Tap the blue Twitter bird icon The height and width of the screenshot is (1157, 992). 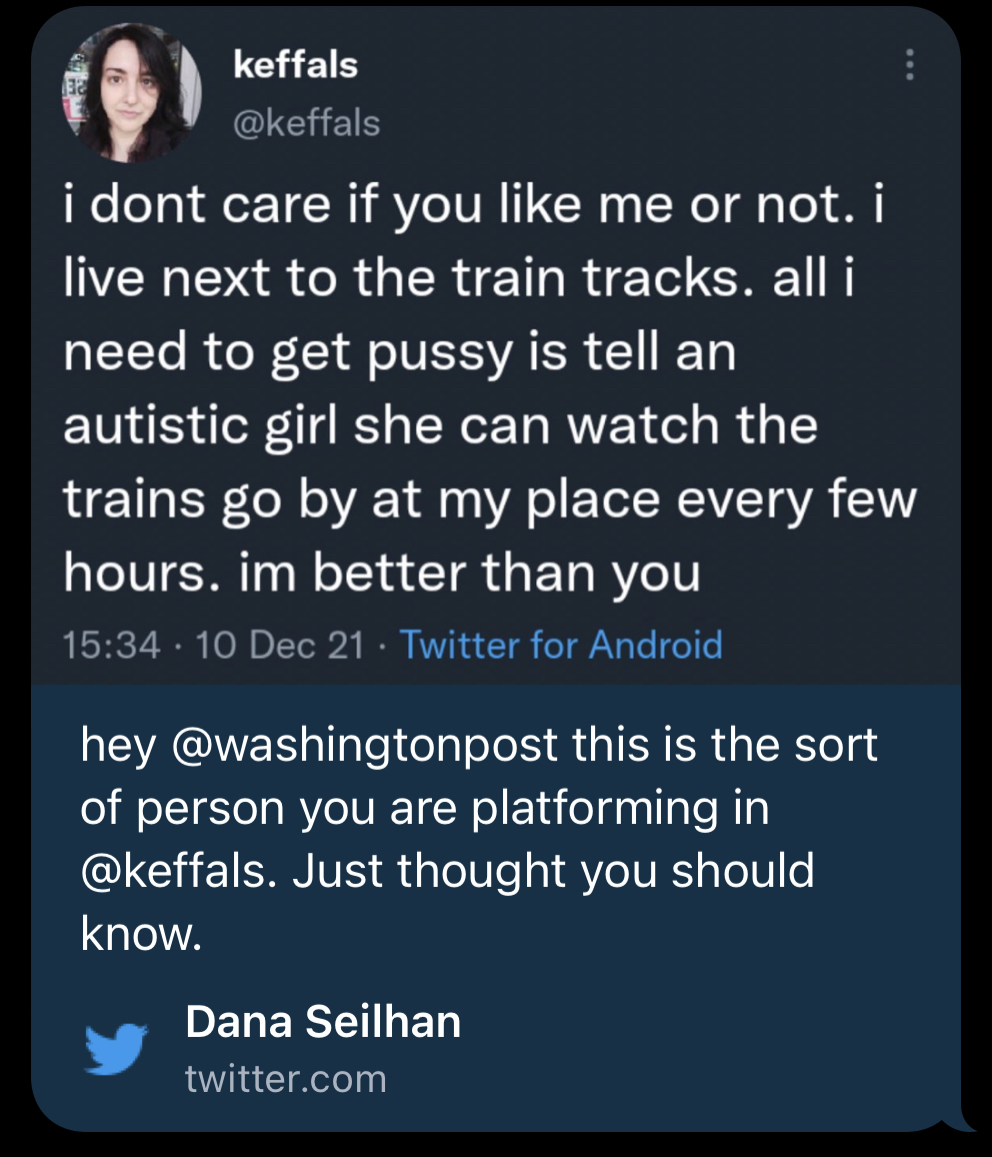tap(115, 1049)
